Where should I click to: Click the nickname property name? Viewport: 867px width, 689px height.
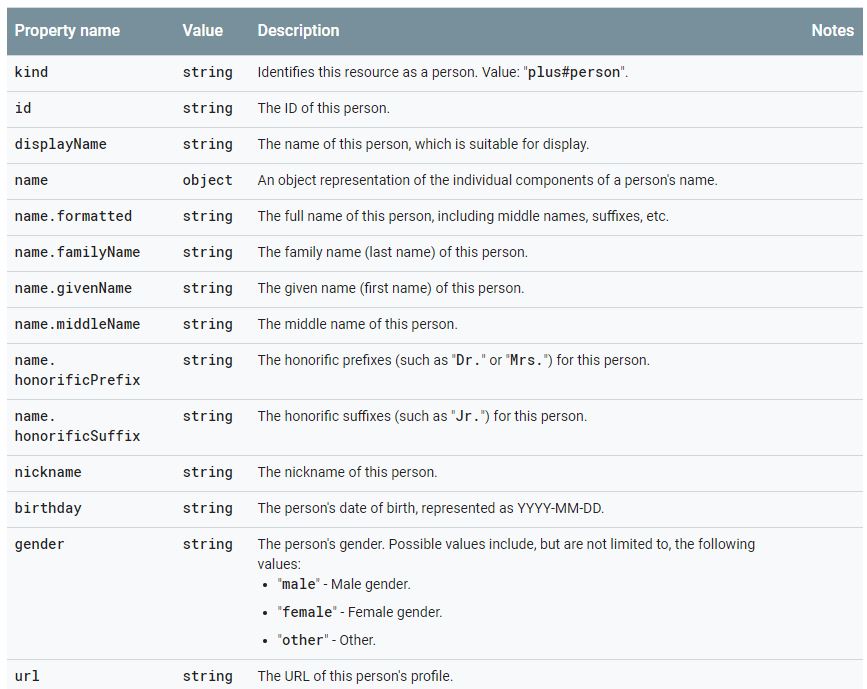pos(48,472)
